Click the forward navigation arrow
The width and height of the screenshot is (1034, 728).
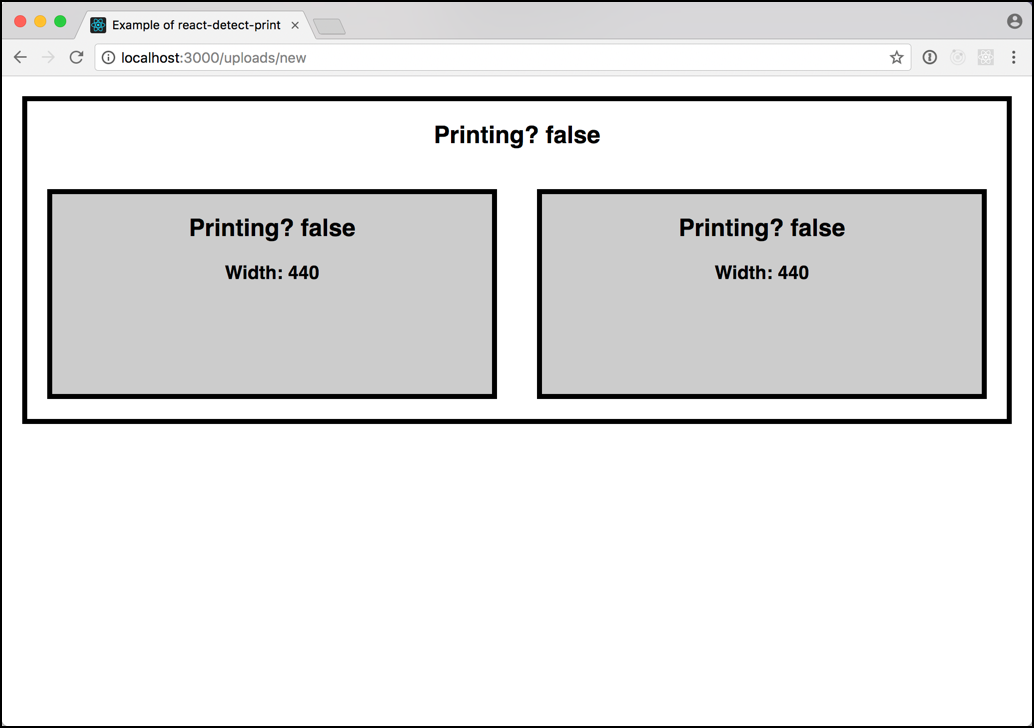[48, 57]
